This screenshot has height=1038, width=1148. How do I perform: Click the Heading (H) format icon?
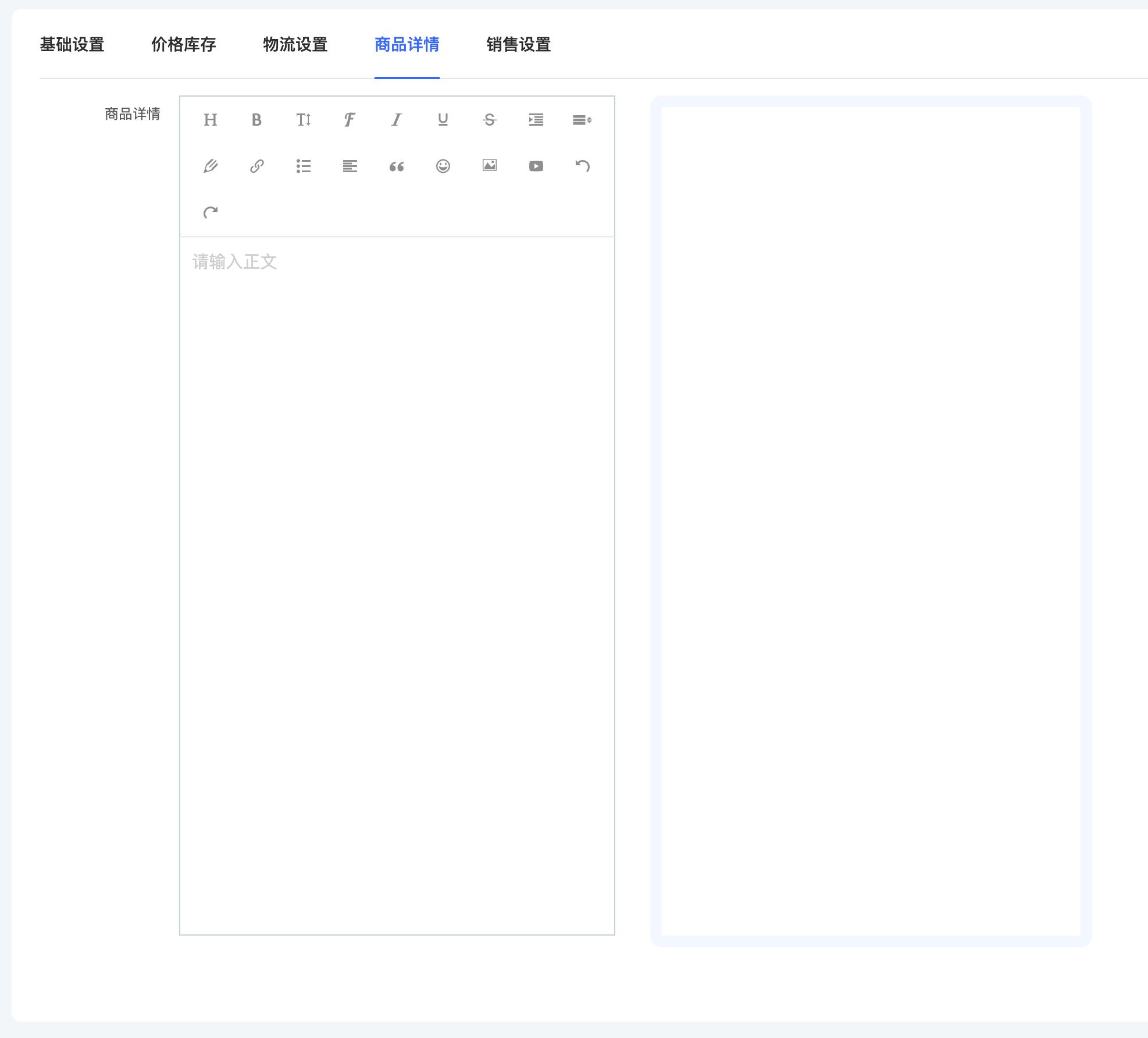tap(211, 120)
